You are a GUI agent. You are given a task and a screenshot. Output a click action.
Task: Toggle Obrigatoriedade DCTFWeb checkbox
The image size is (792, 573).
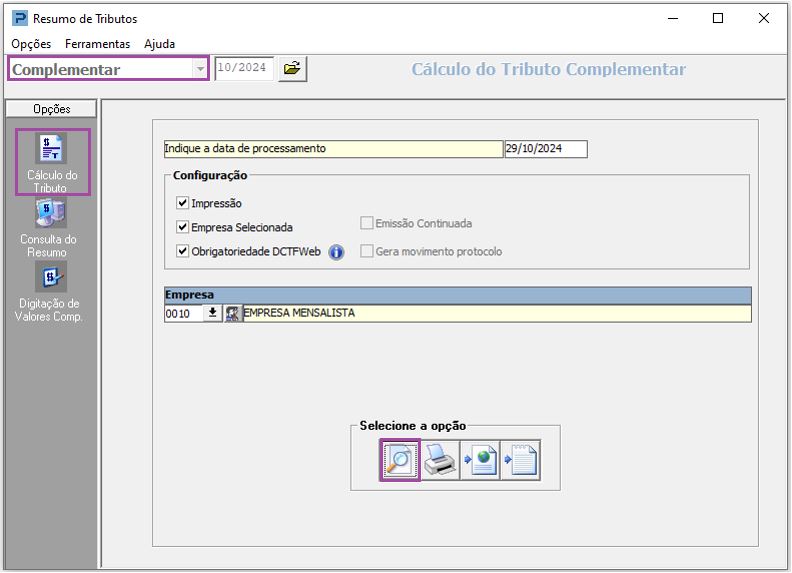pyautogui.click(x=182, y=251)
